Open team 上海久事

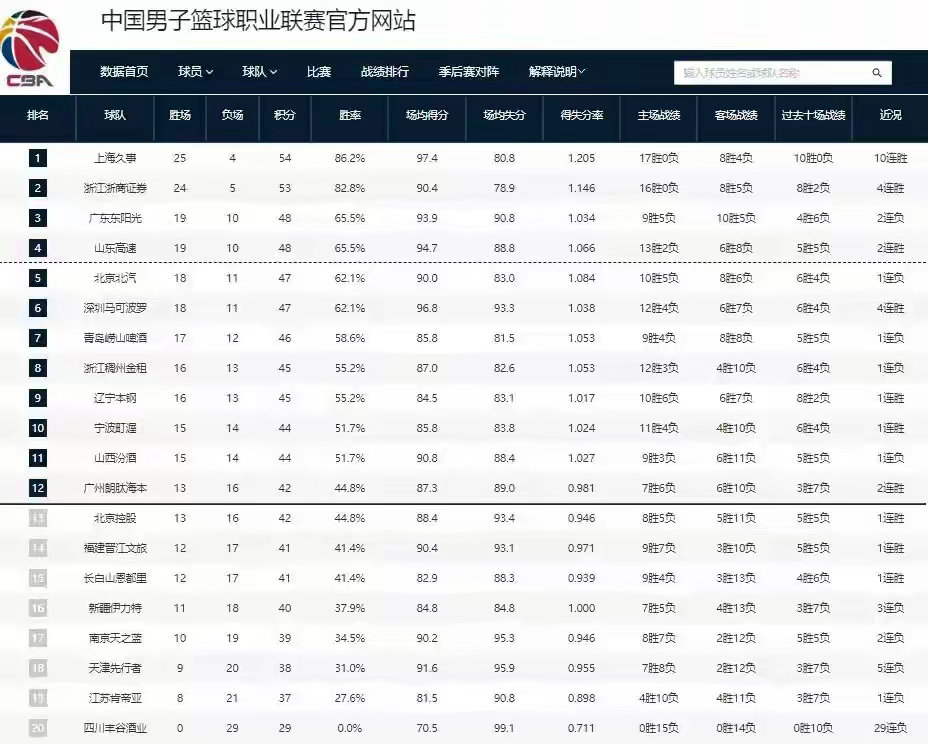(115, 158)
